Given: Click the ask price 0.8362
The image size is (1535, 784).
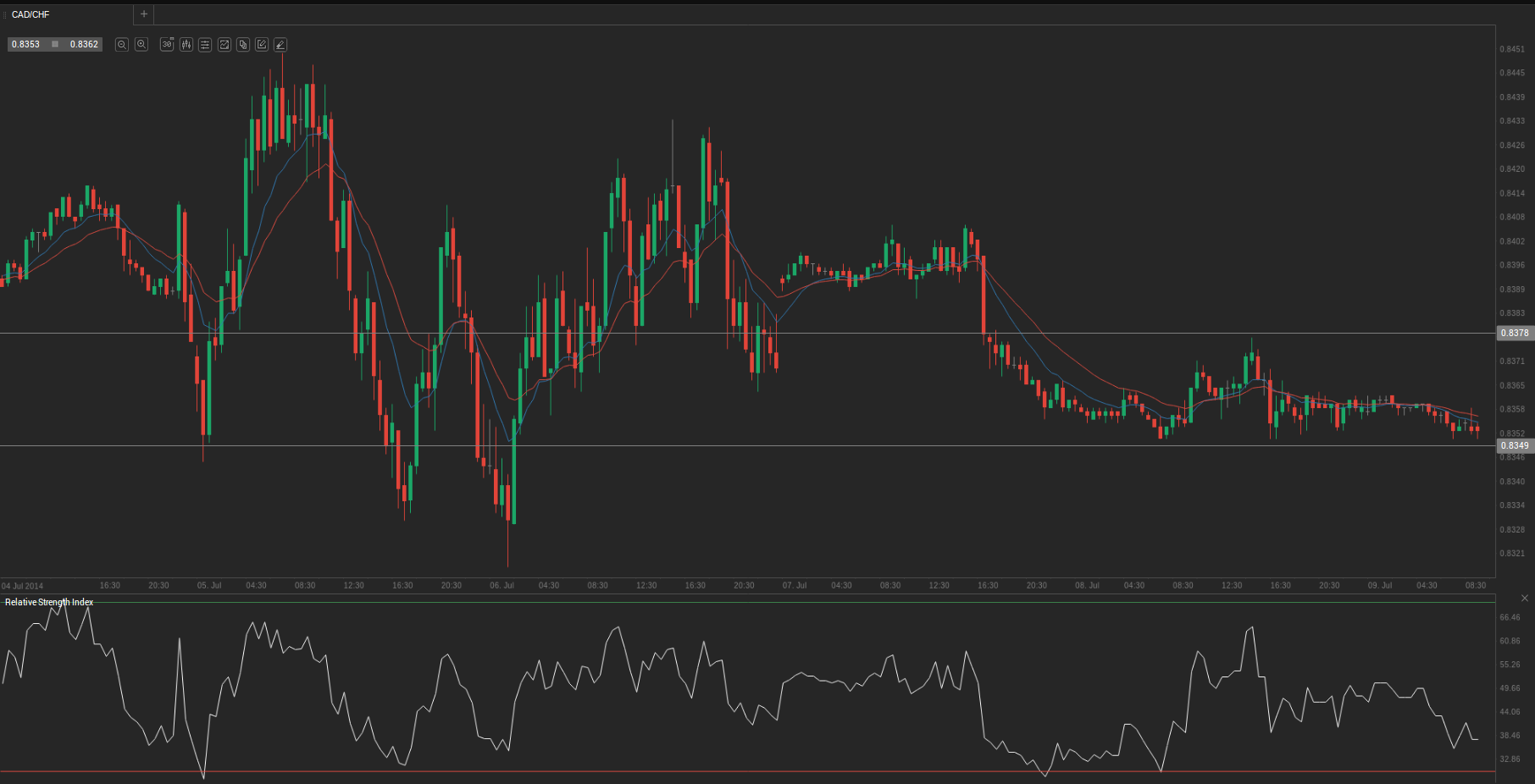Looking at the screenshot, I should pyautogui.click(x=84, y=44).
